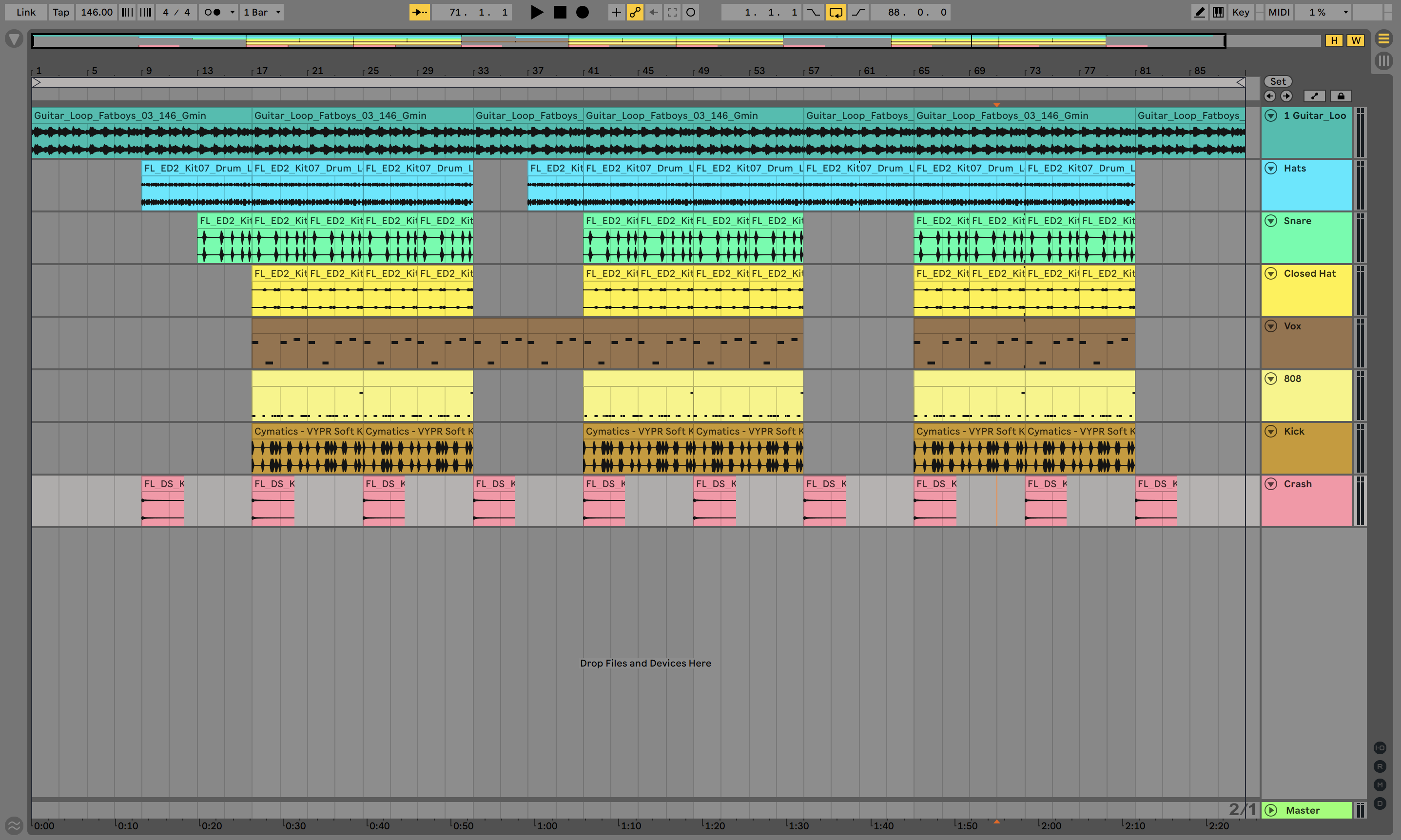This screenshot has height=840, width=1401.
Task: Click 1:00 in the time ruler
Action: click(x=546, y=825)
